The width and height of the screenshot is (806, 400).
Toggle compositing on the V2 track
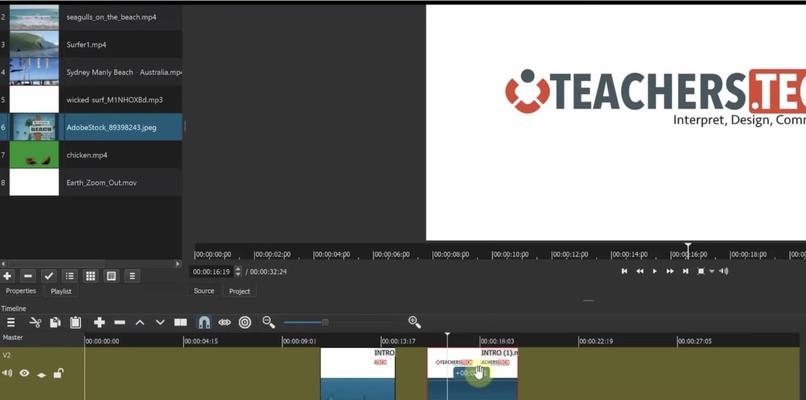42,374
